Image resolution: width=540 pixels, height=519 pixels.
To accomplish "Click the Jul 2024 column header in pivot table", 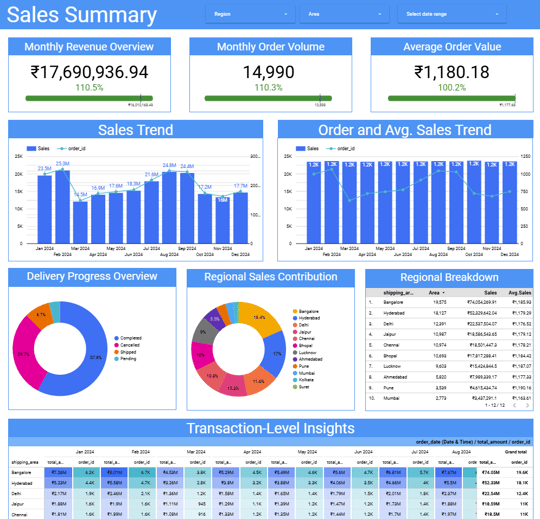I will click(420, 452).
